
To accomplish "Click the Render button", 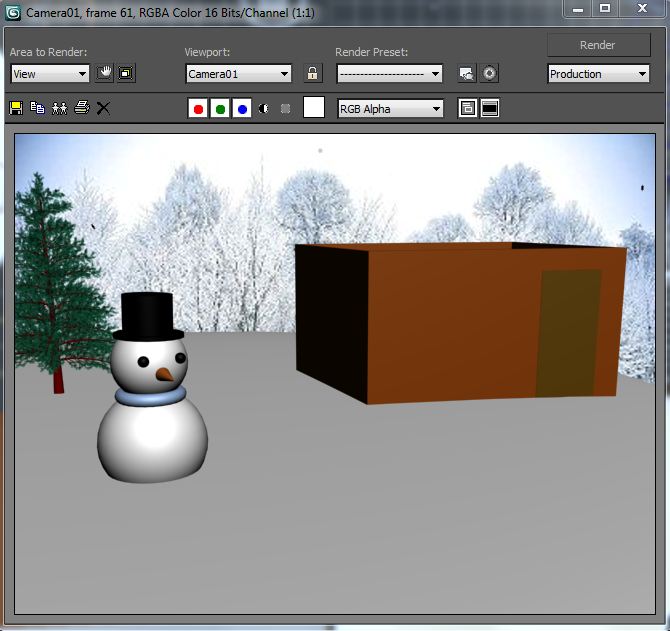I will [599, 45].
